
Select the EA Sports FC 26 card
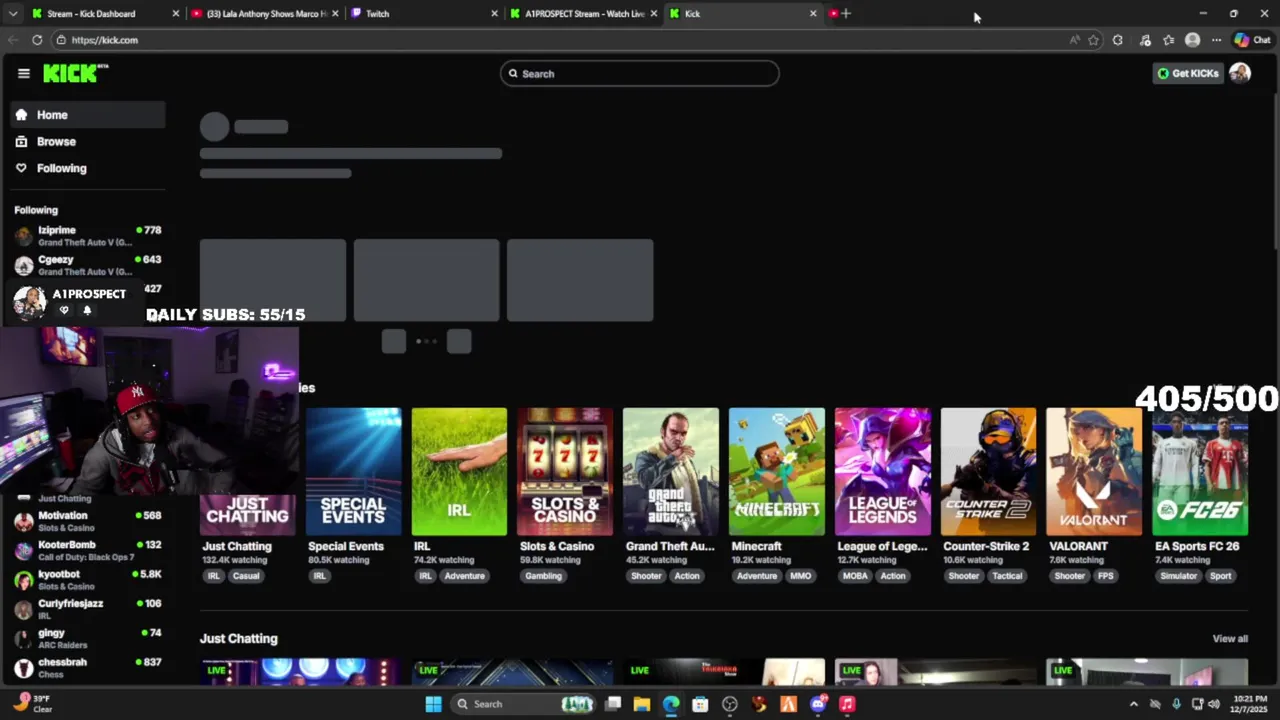(1200, 472)
